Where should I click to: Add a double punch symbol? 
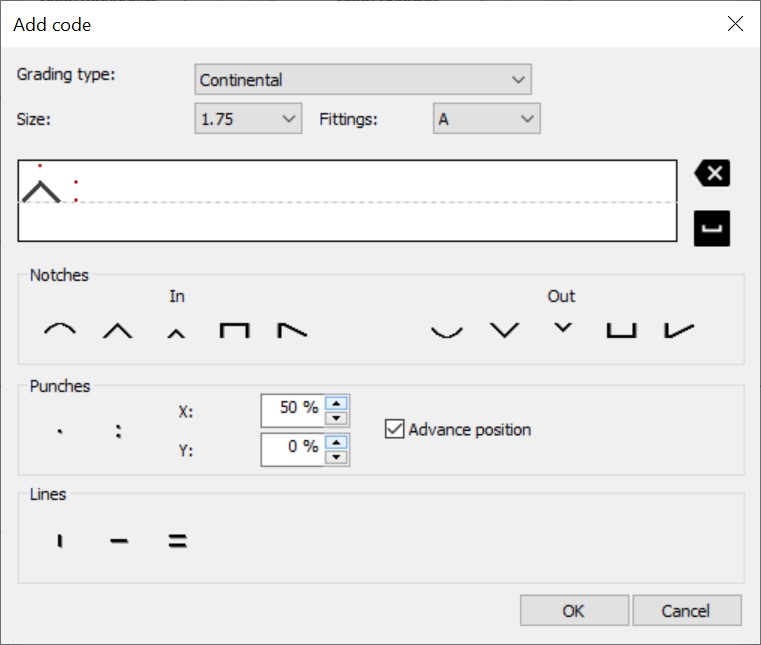coord(118,431)
